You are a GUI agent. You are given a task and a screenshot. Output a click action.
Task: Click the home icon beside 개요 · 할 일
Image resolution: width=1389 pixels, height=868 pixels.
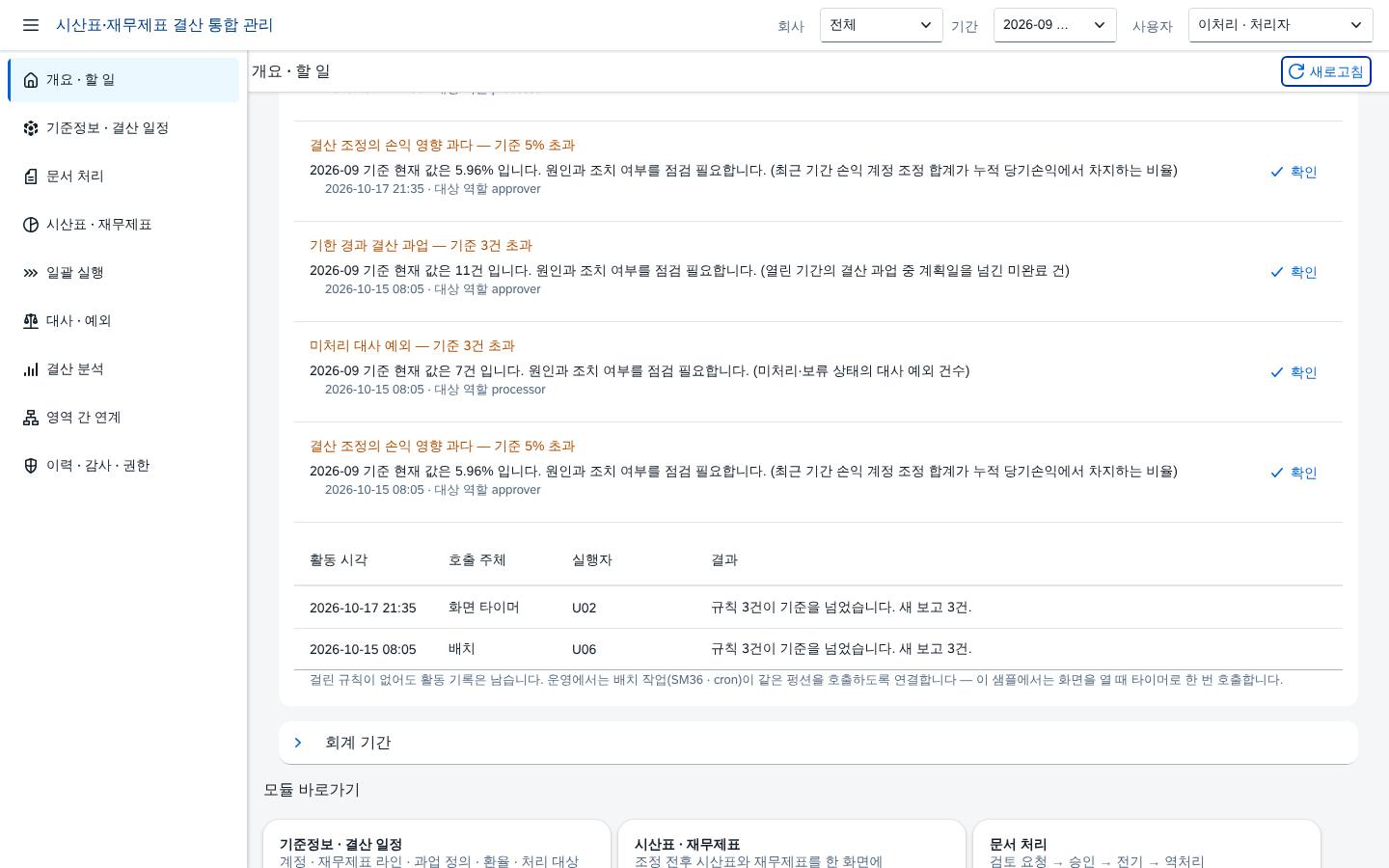[31, 80]
